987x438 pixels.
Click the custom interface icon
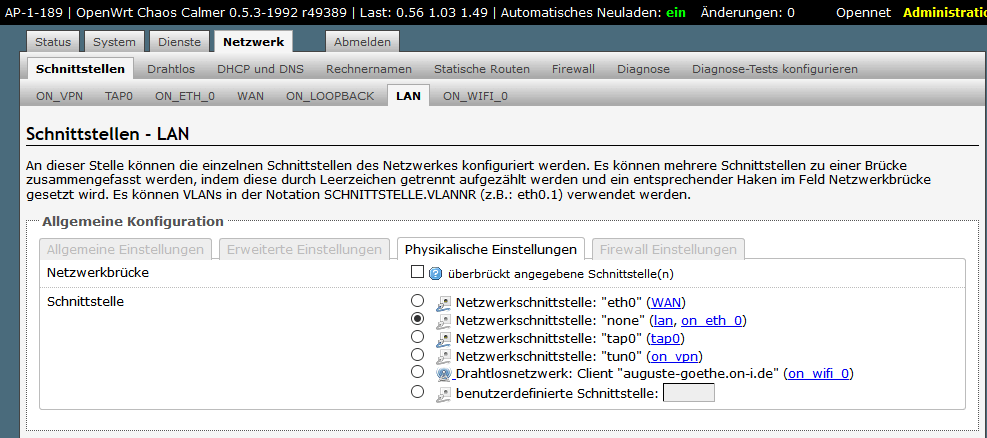click(x=443, y=393)
